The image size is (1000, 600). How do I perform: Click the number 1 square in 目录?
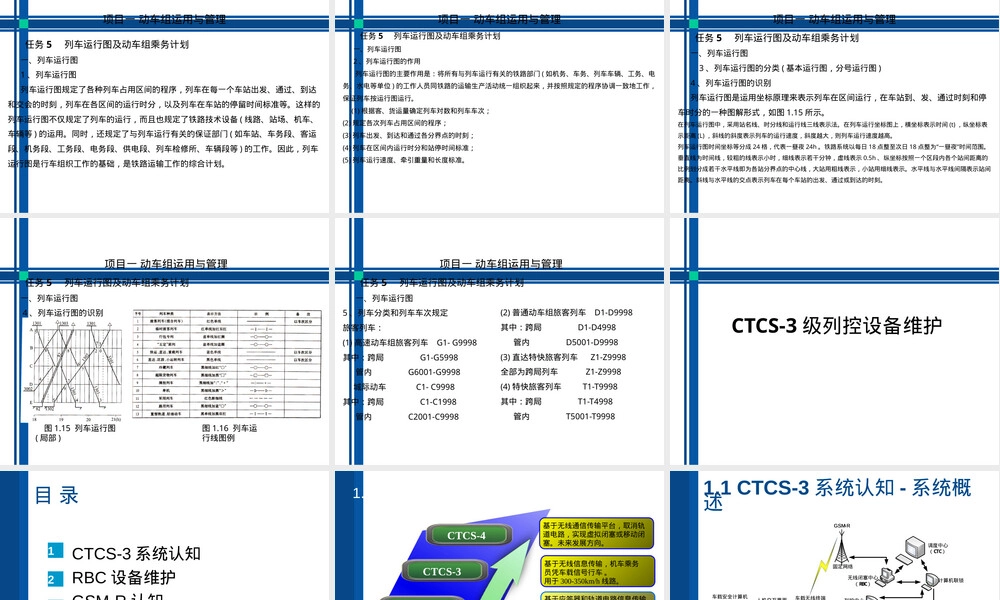coord(55,550)
